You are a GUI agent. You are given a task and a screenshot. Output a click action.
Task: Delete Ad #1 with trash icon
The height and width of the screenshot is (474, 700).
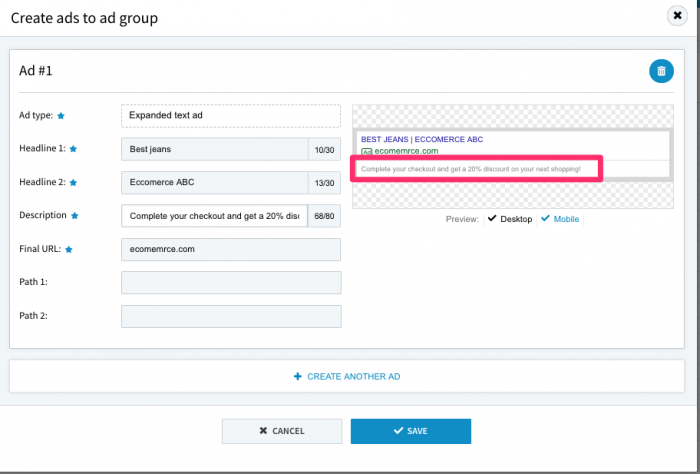click(660, 71)
